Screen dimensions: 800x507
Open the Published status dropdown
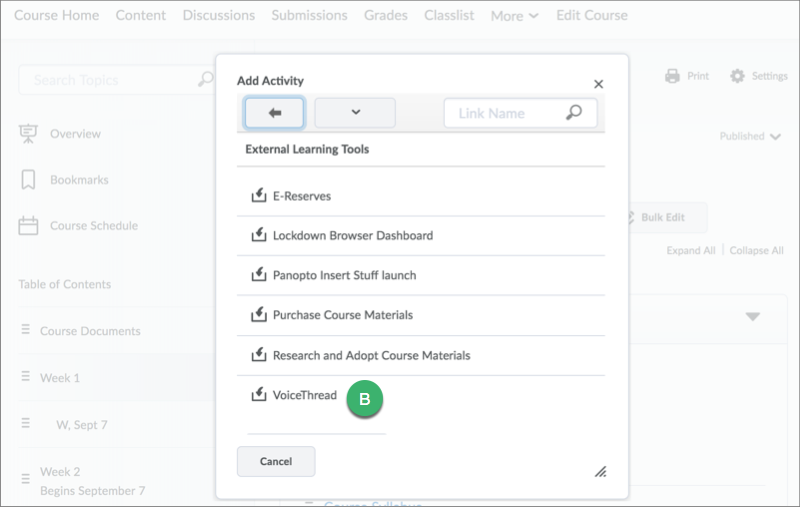point(750,136)
